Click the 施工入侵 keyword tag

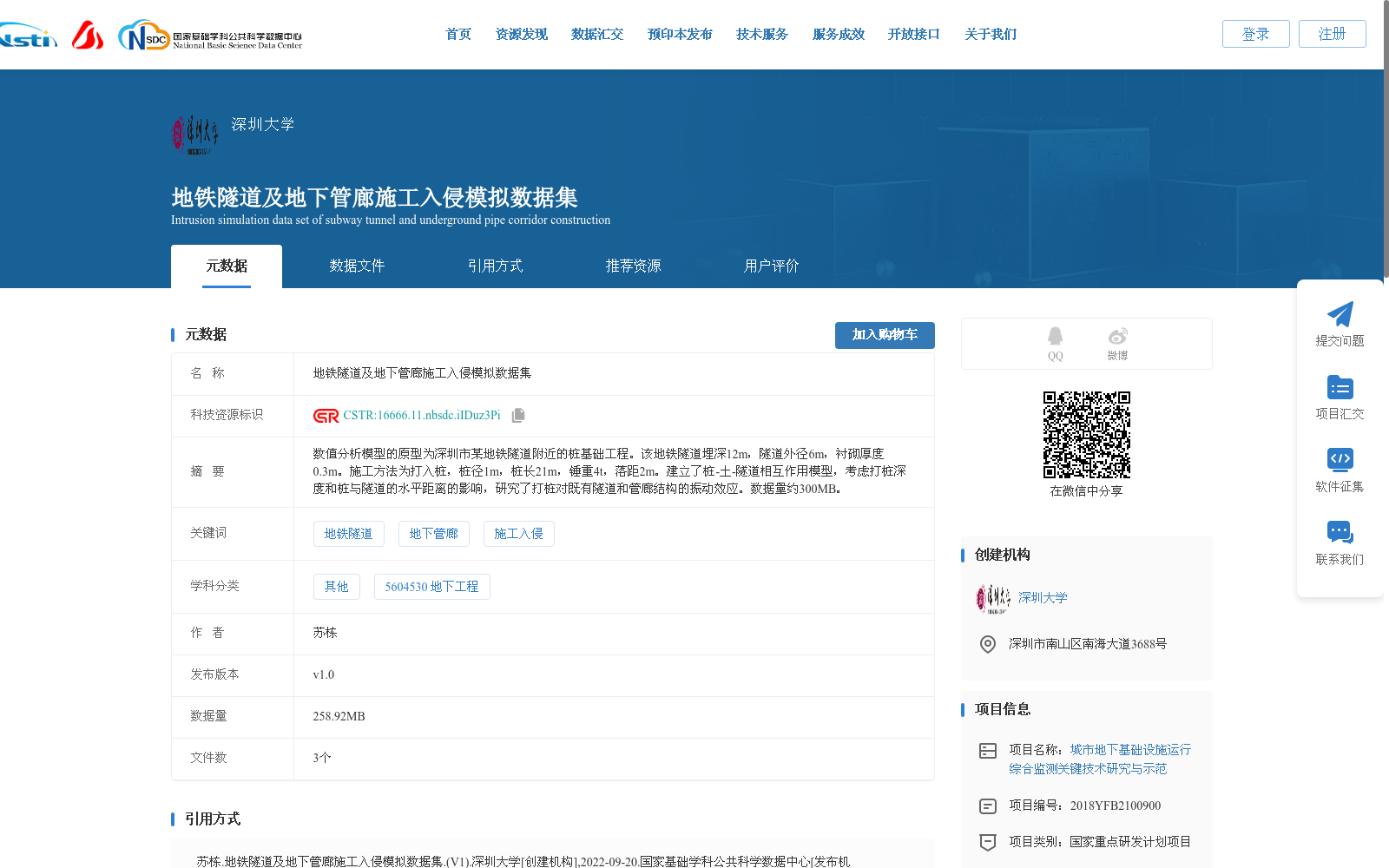518,534
